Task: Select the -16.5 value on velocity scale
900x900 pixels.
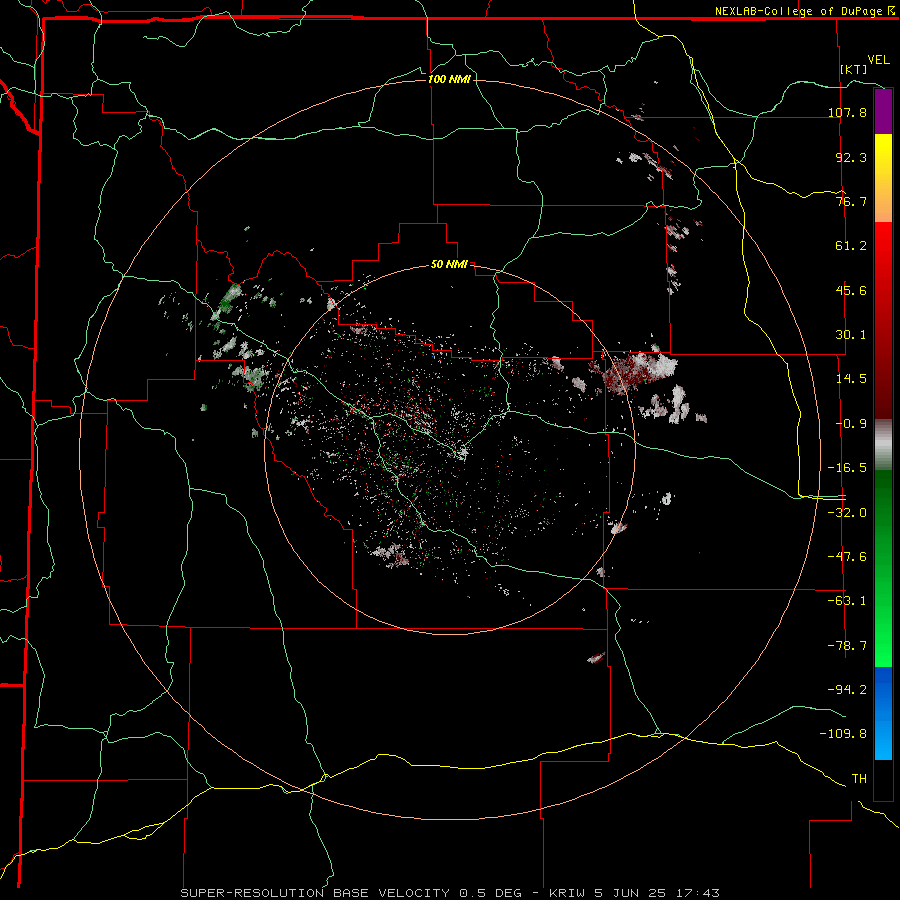Action: (x=847, y=468)
